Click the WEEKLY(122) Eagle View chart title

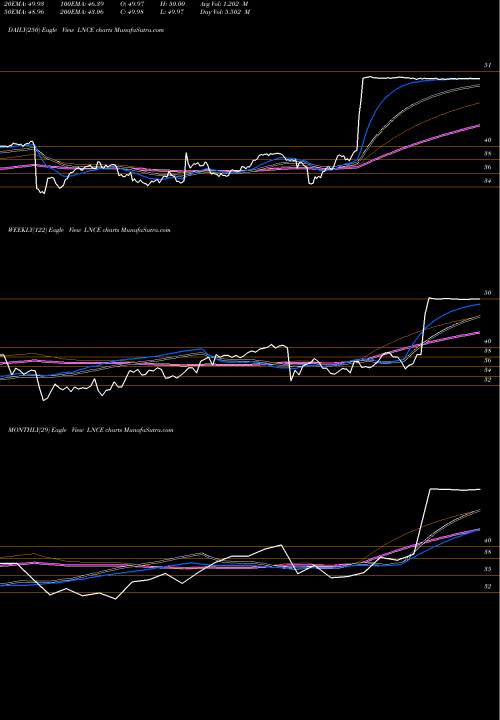[89, 230]
